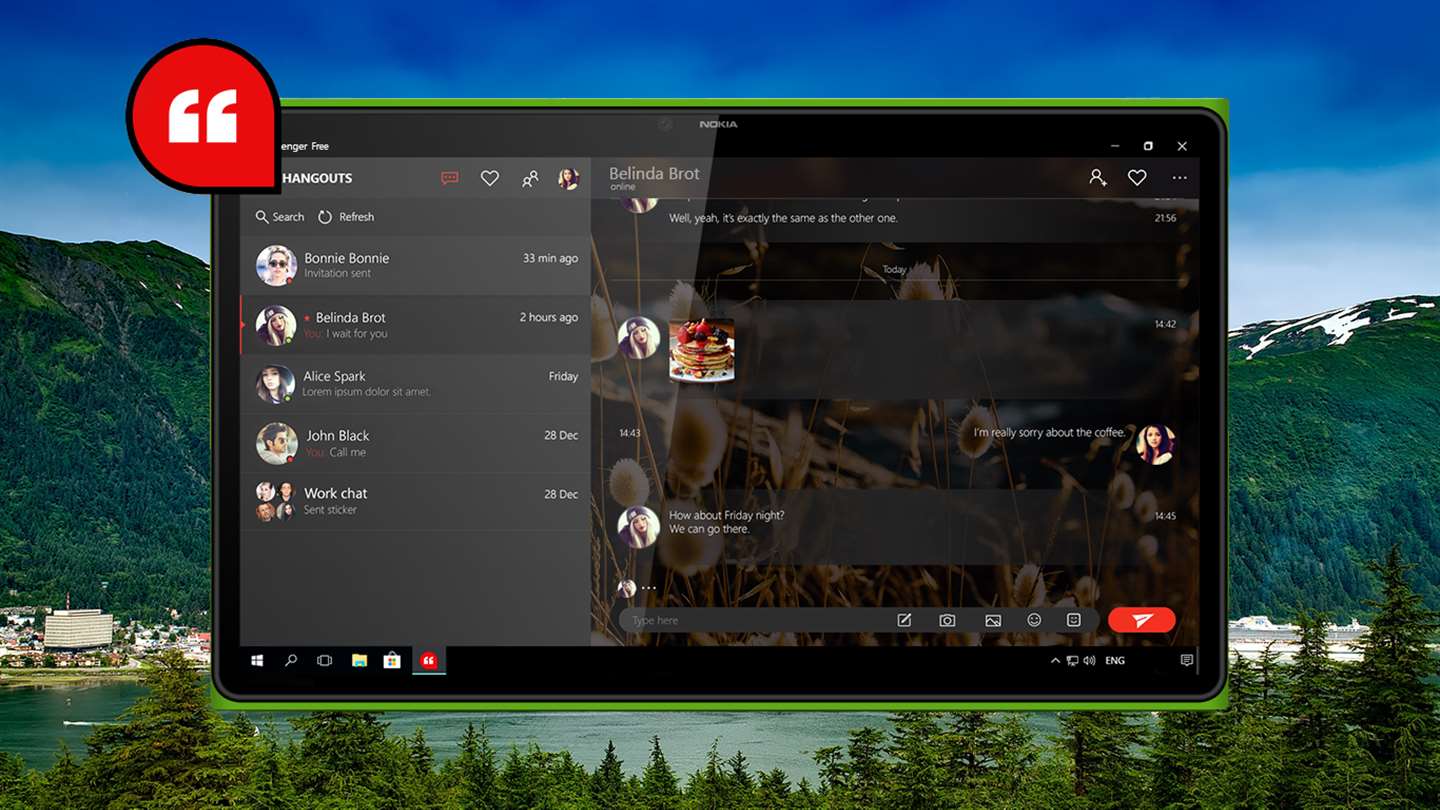1440x810 pixels.
Task: Open the pancake image in chat
Action: [x=701, y=351]
